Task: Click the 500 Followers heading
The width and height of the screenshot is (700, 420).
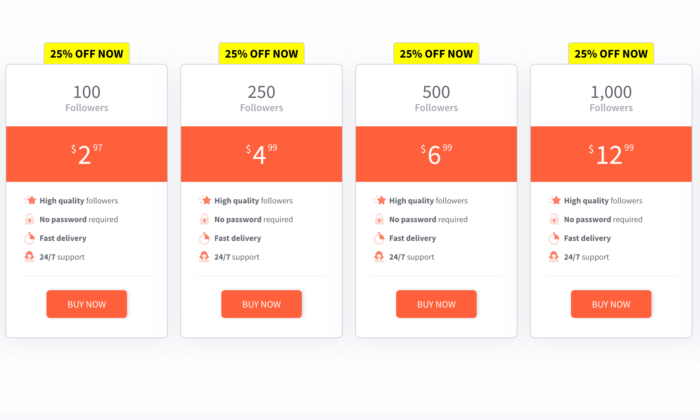Action: (436, 98)
